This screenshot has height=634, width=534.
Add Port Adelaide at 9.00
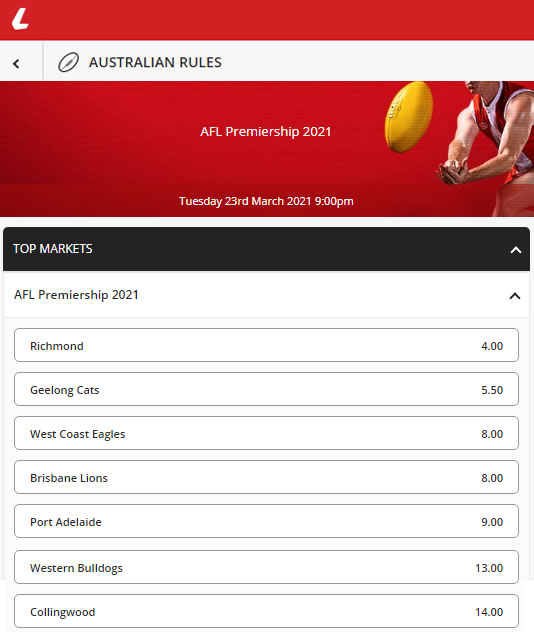[266, 521]
